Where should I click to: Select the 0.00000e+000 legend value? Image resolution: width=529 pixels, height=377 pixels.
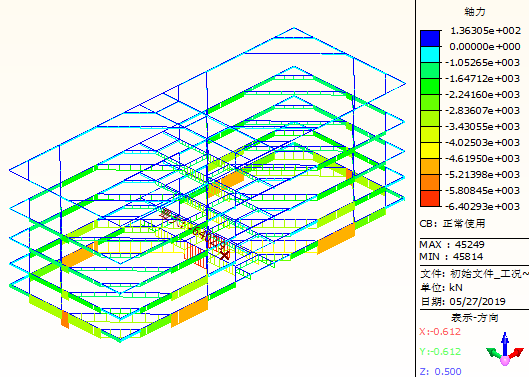485,47
